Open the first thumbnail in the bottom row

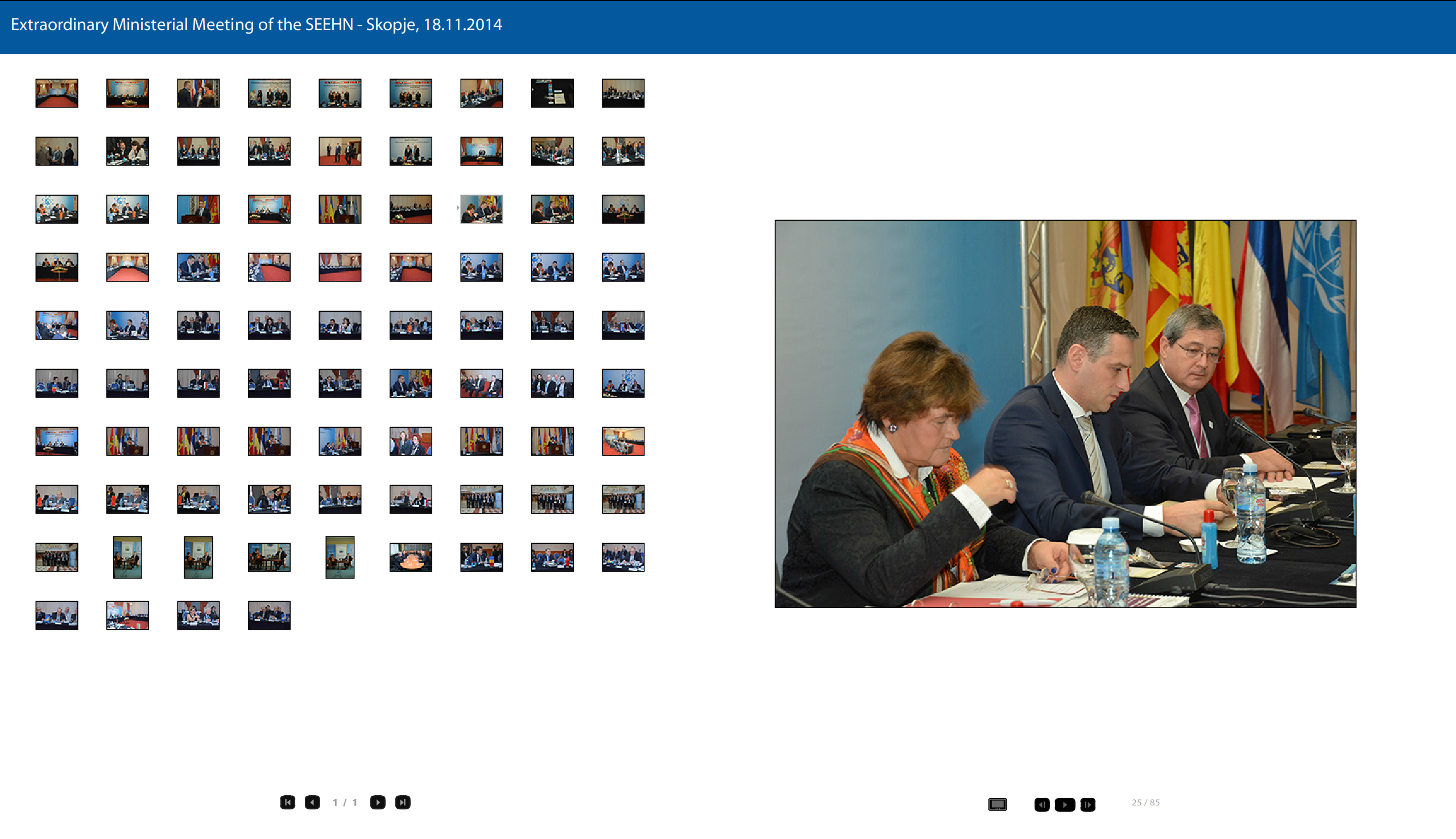56,615
